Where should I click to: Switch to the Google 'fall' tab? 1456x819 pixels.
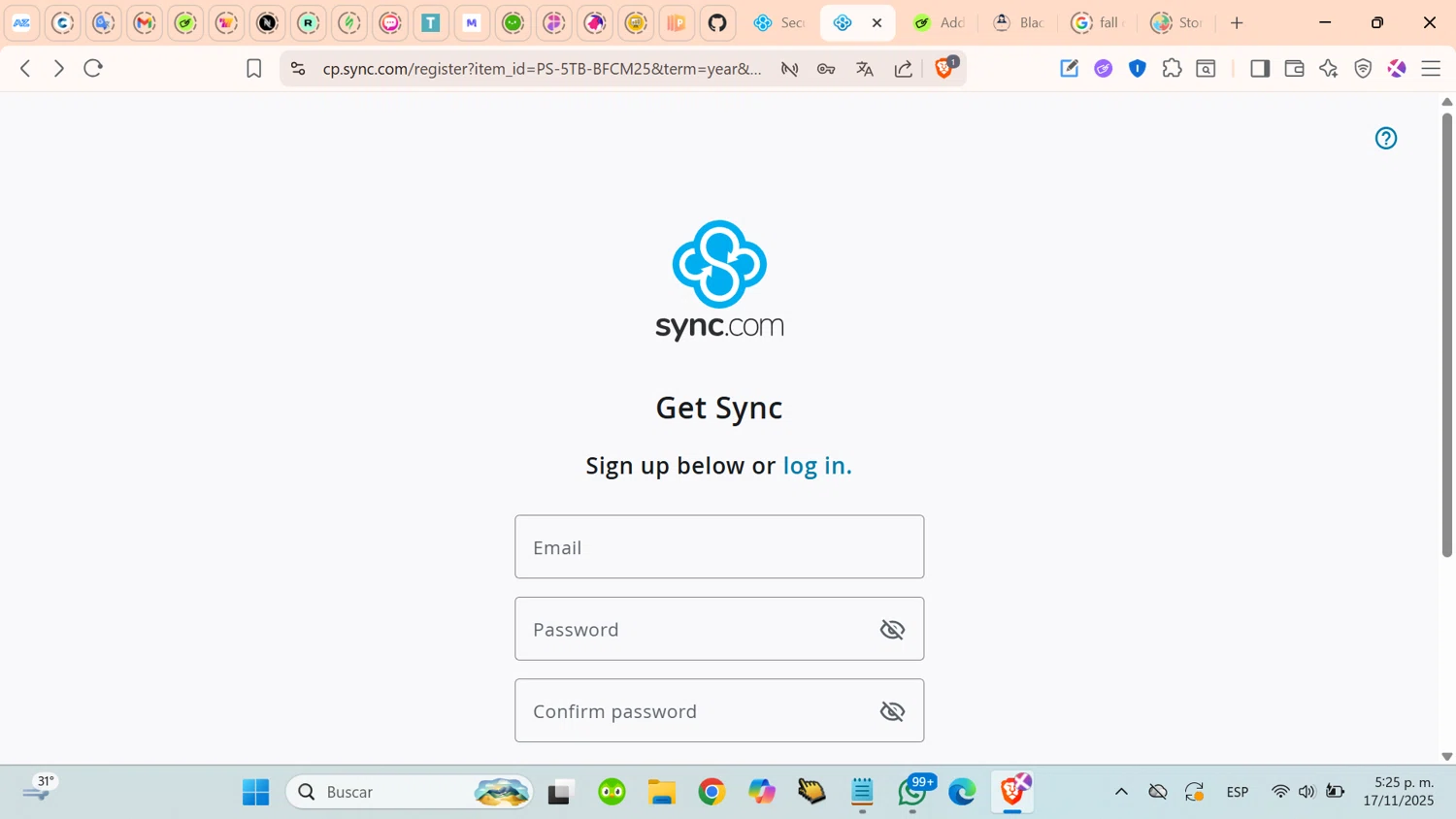point(1097,22)
